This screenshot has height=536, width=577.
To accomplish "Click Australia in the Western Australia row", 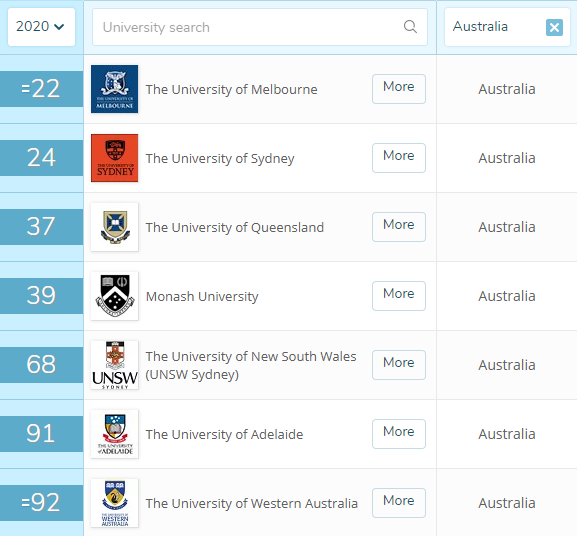I will click(x=507, y=503).
